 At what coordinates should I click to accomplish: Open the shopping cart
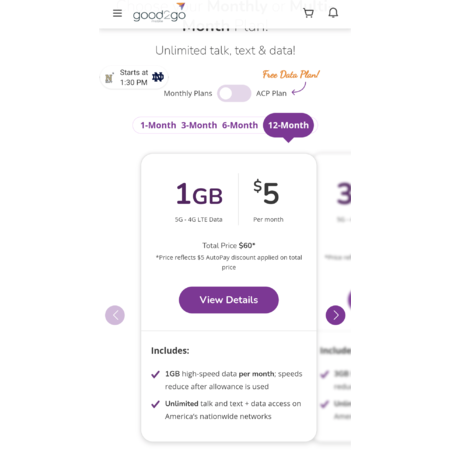[308, 13]
